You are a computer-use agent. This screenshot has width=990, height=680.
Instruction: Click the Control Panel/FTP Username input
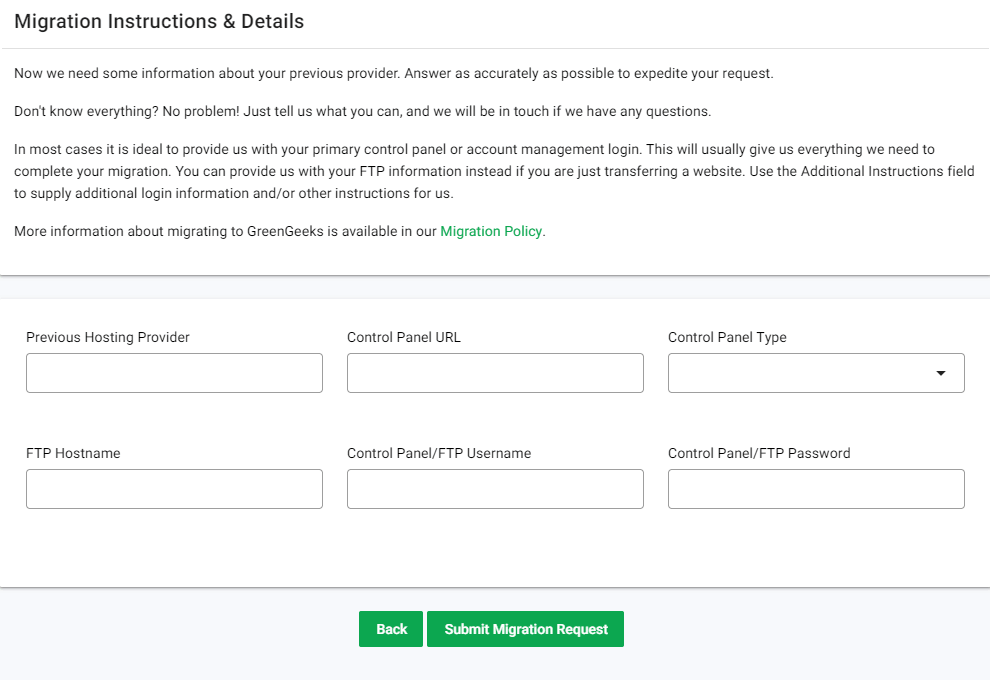click(x=495, y=488)
